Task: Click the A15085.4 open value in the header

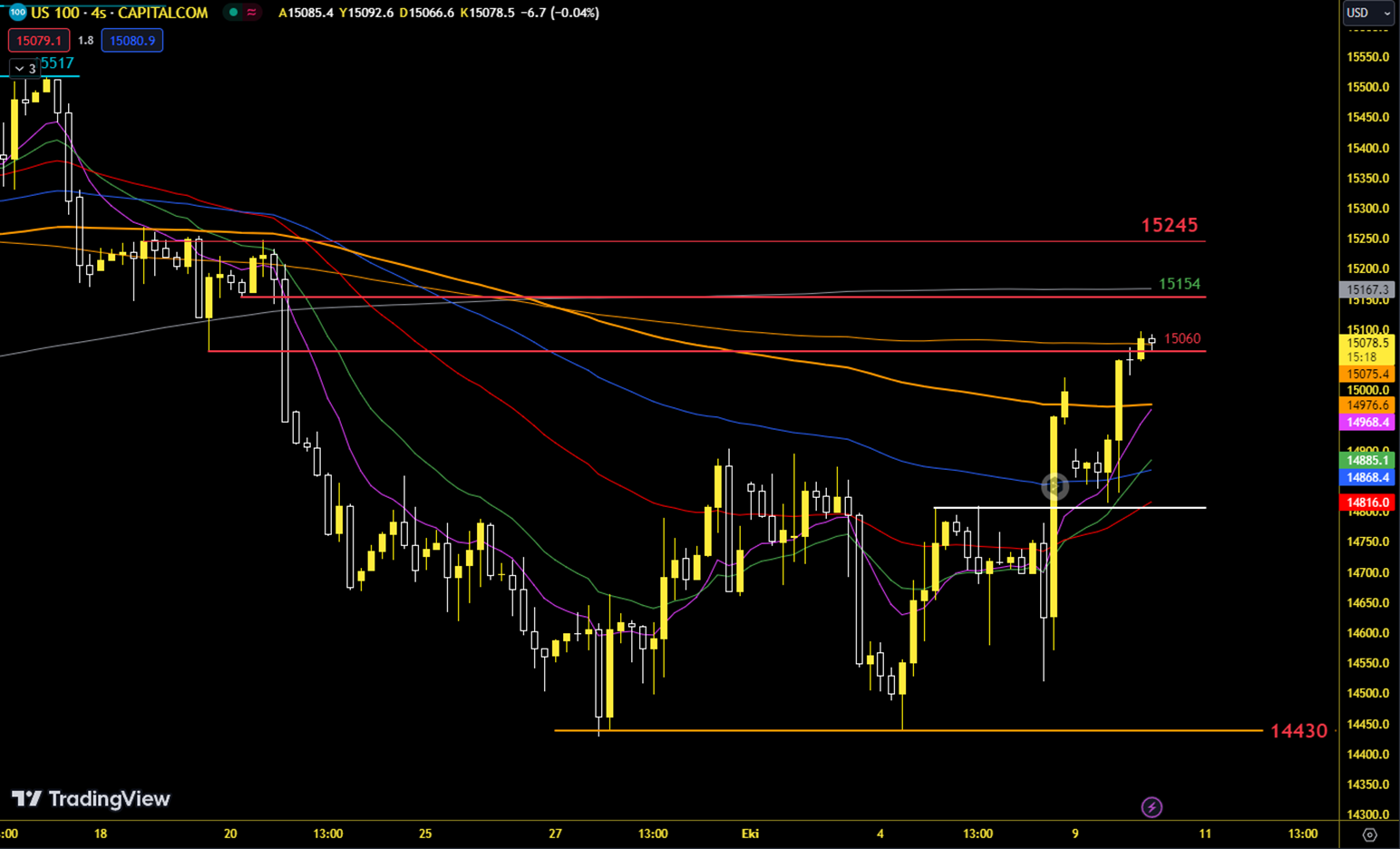Action: pos(306,13)
